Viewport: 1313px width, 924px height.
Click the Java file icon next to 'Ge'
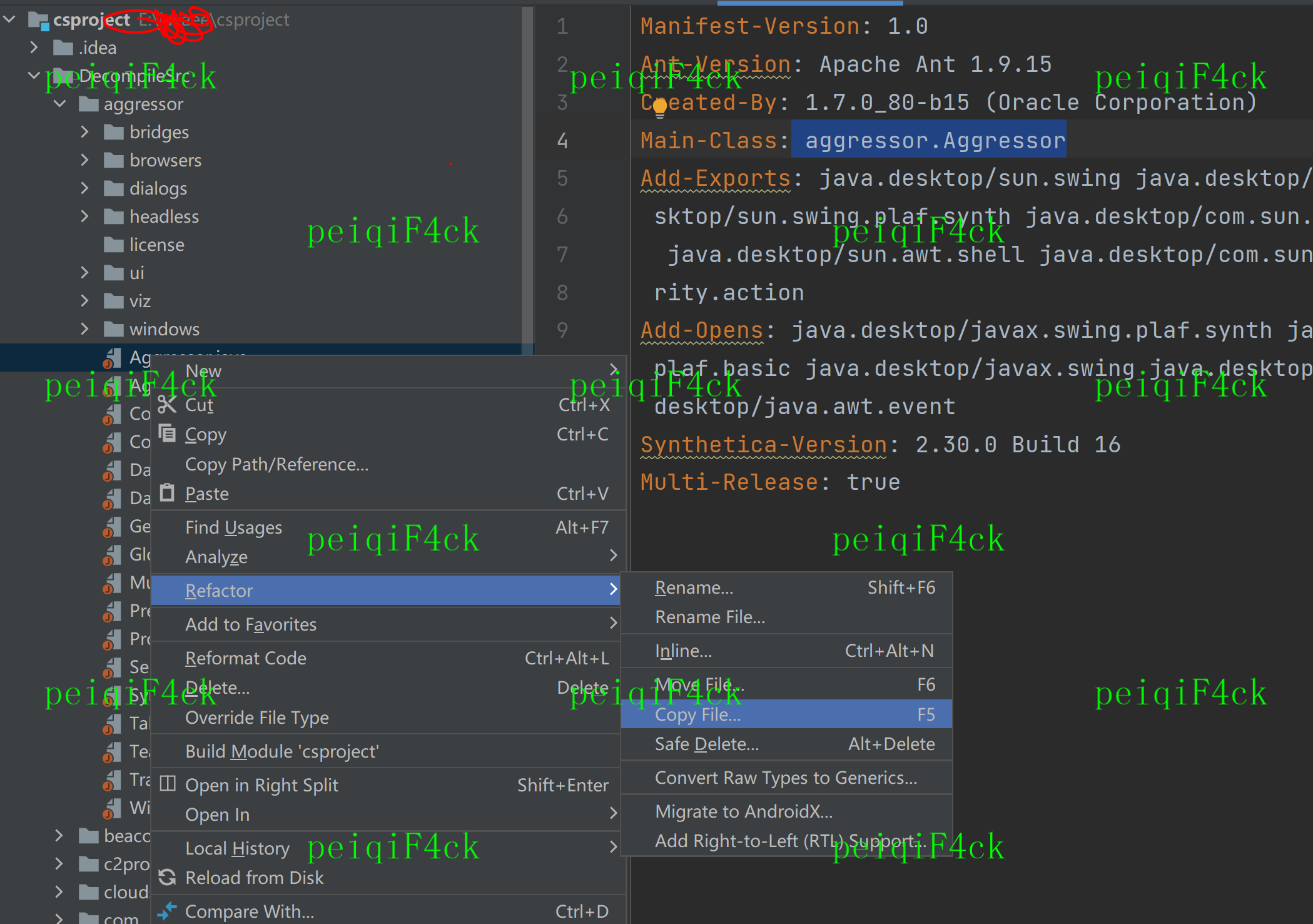click(x=112, y=527)
